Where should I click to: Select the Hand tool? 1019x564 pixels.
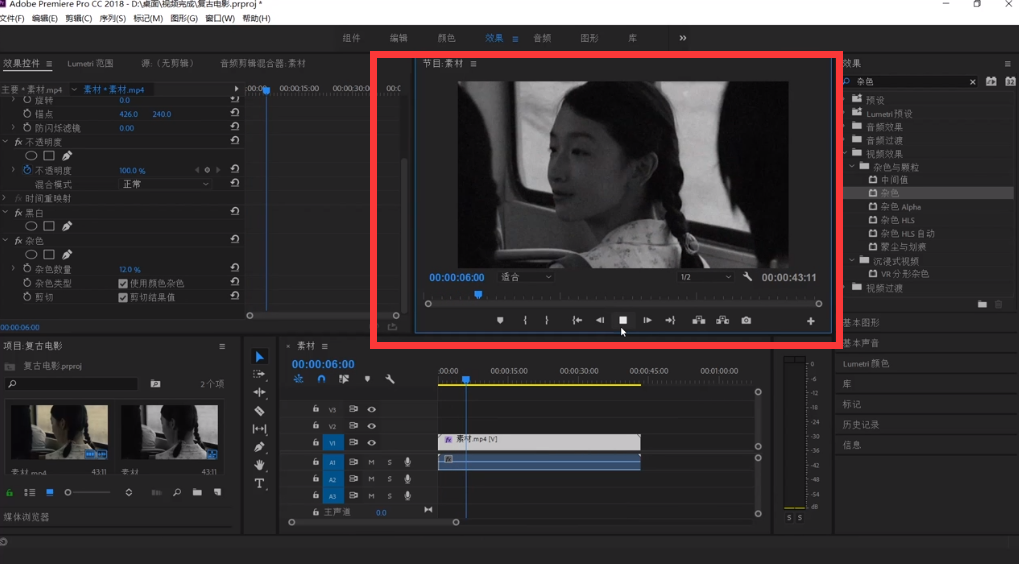click(259, 465)
